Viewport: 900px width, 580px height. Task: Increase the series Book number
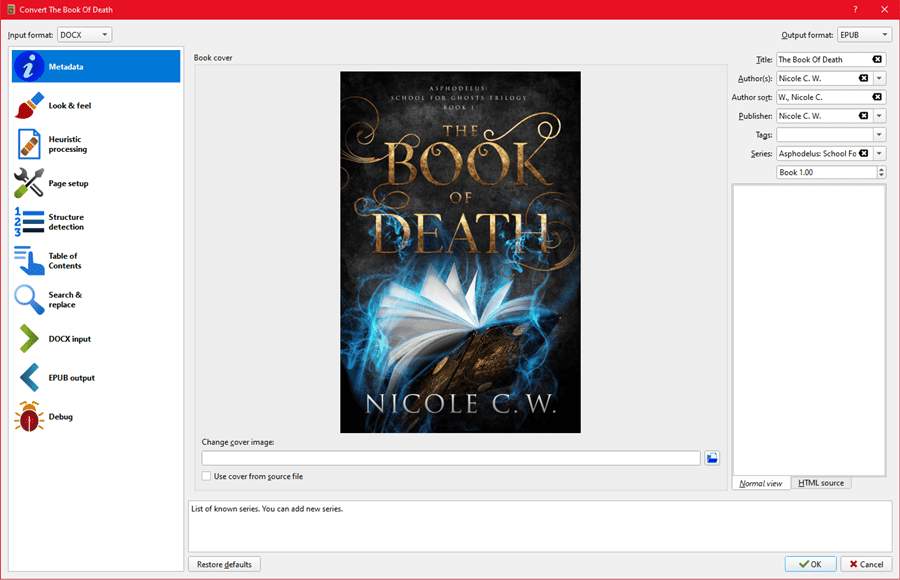point(882,169)
